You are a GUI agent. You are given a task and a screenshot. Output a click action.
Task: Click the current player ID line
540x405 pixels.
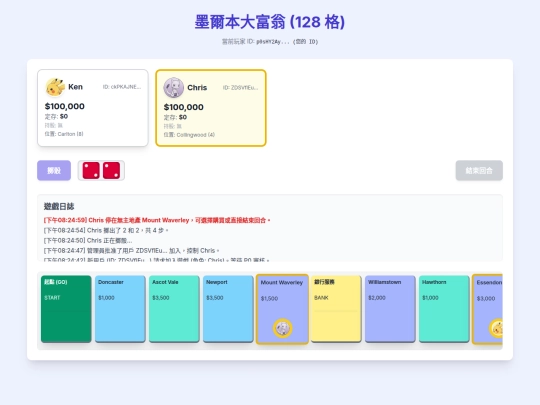270,42
